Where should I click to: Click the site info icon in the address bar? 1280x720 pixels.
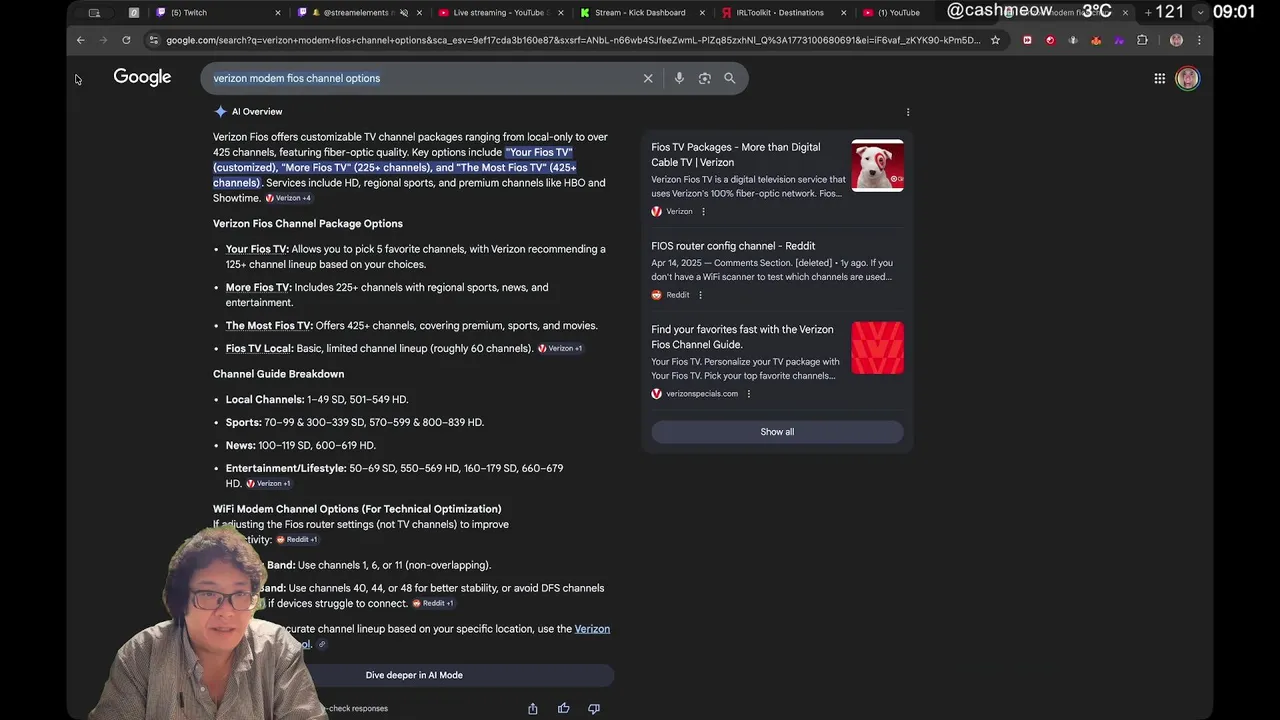point(153,40)
